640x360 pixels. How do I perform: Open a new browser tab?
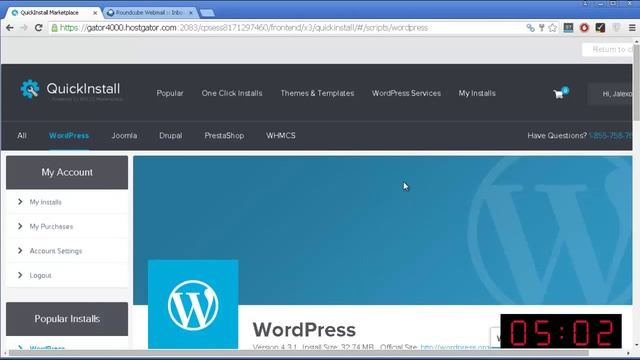[x=207, y=13]
